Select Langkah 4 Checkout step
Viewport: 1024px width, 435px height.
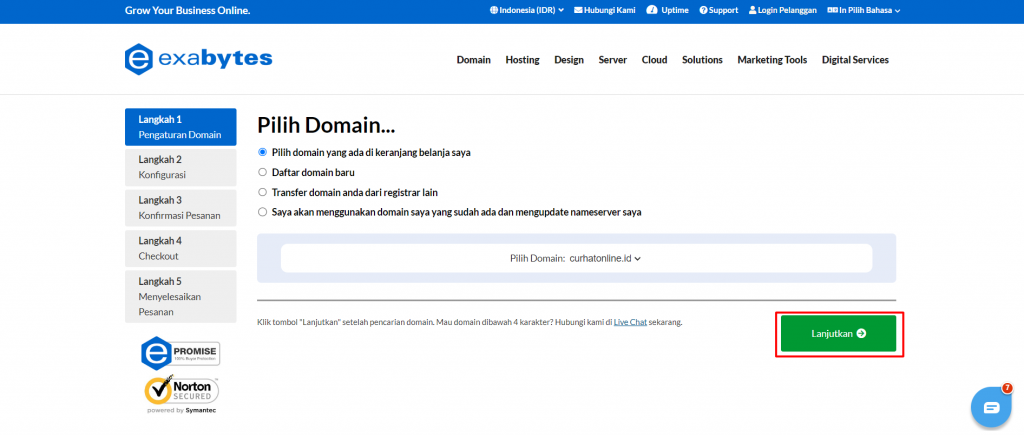click(x=180, y=248)
